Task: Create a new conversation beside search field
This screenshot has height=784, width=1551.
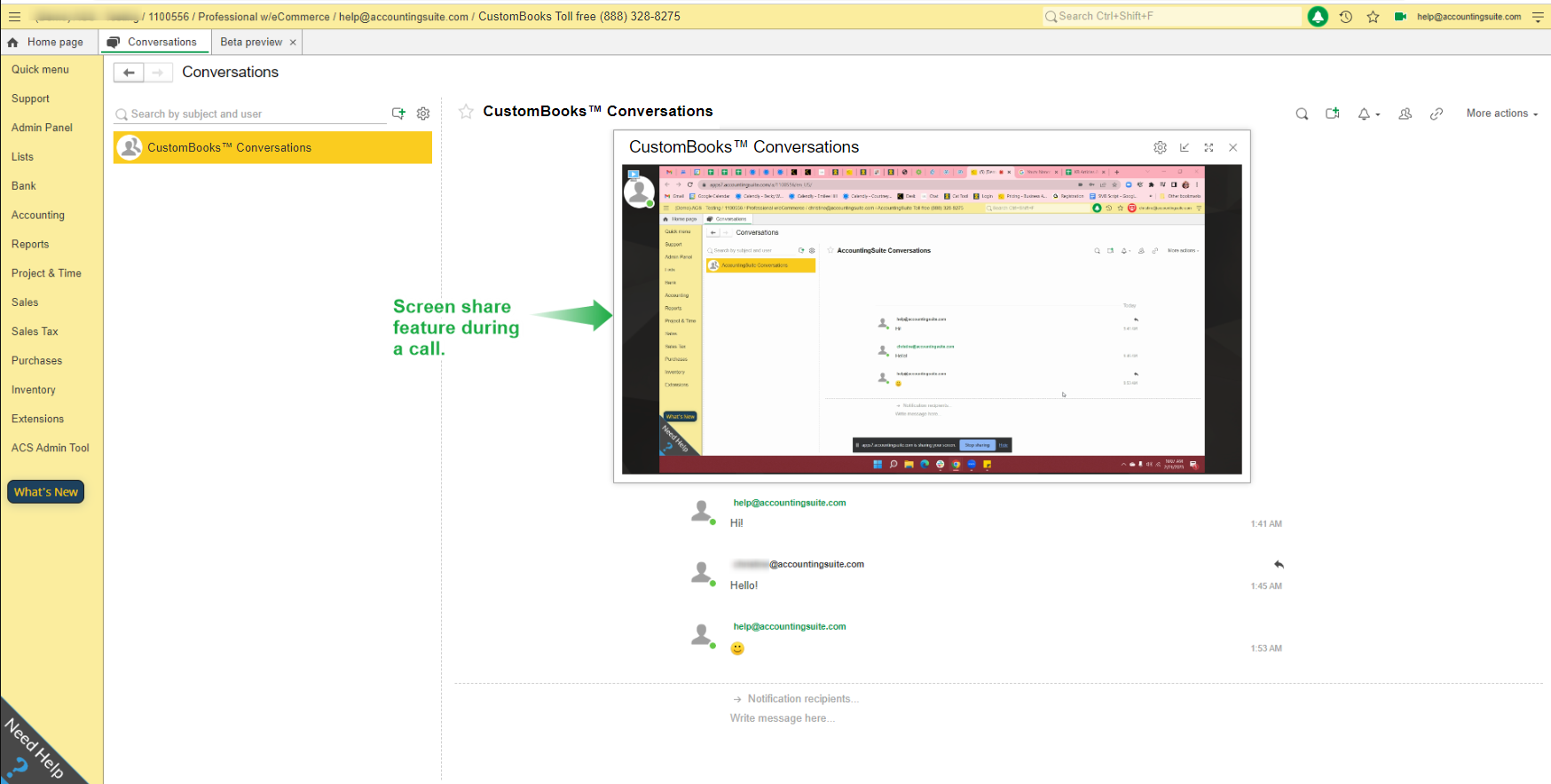Action: pos(398,114)
